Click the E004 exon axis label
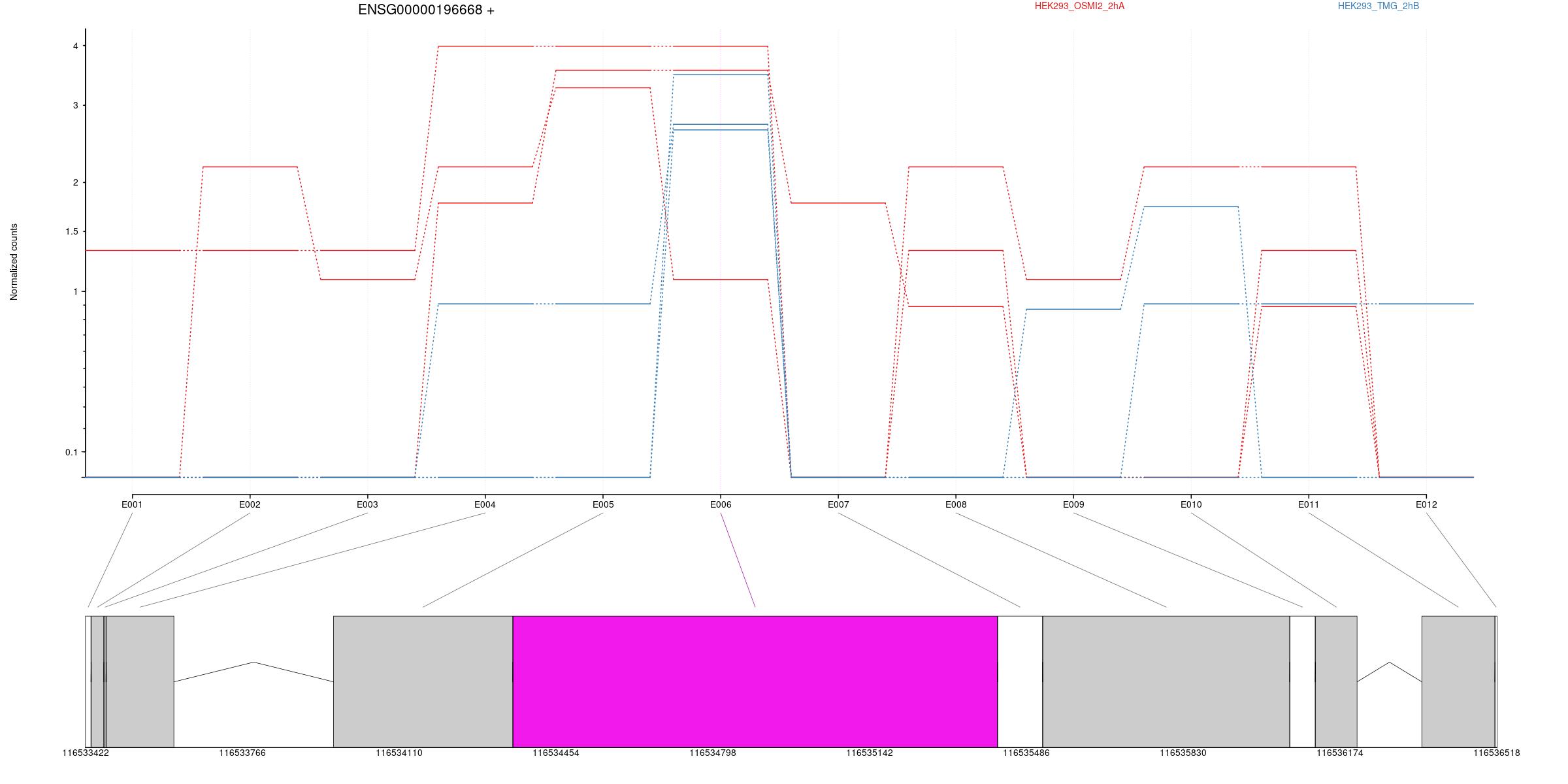The image size is (1568, 784). click(x=485, y=504)
